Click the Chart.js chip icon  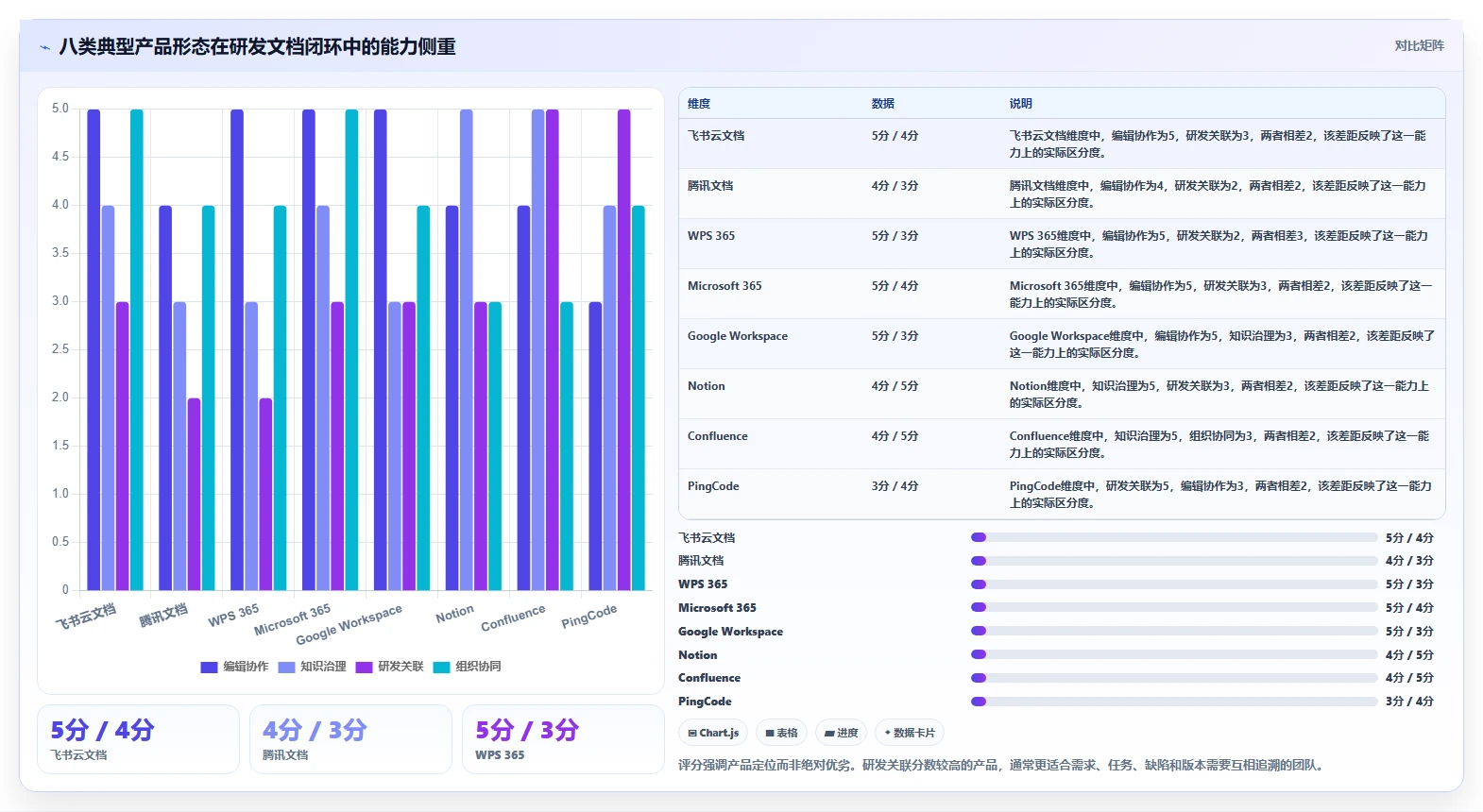point(692,733)
